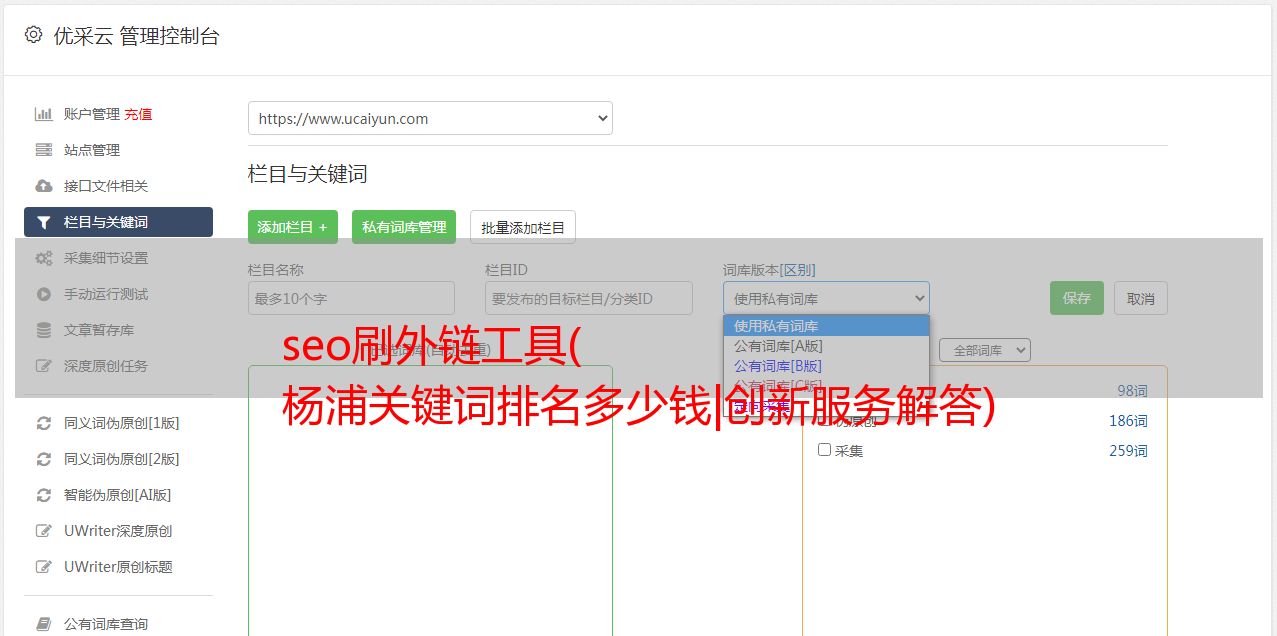Image resolution: width=1277 pixels, height=636 pixels.
Task: Click the bar chart icon for 账户管理
Action: point(44,114)
